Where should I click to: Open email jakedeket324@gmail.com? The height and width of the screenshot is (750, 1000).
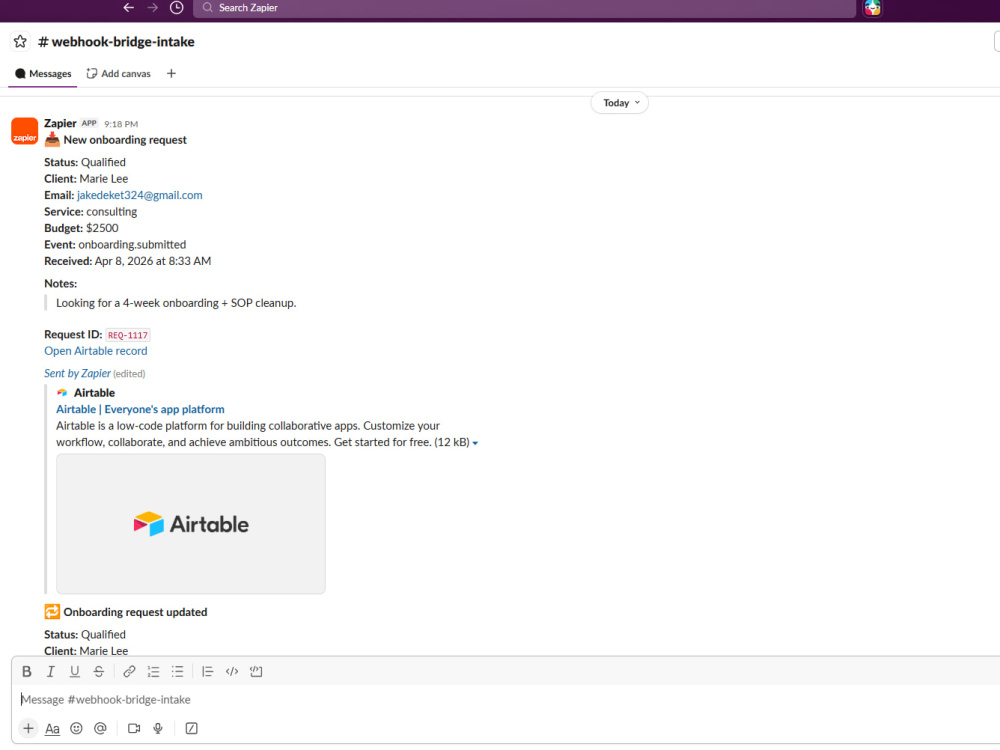(x=140, y=195)
